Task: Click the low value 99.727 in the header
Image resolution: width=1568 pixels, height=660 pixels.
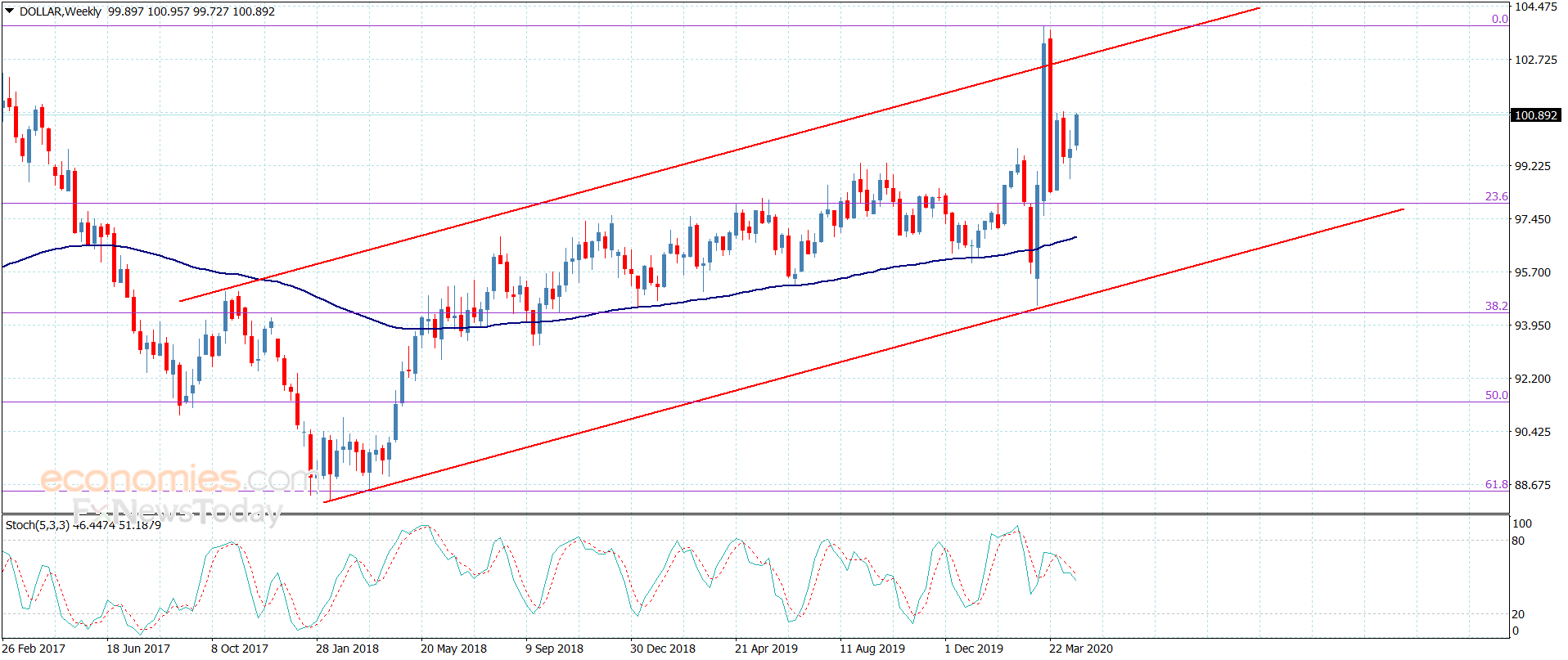Action: (210, 11)
